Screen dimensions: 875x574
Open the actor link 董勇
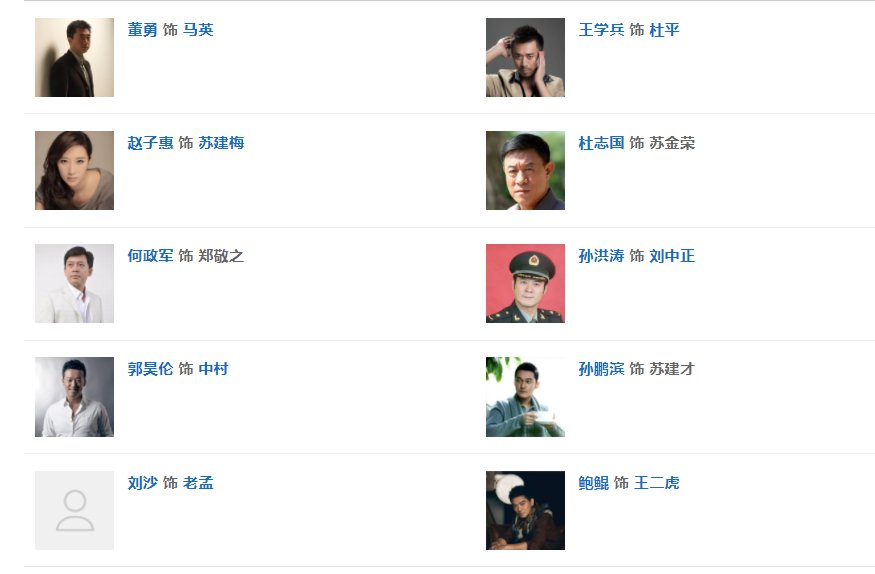tap(142, 30)
